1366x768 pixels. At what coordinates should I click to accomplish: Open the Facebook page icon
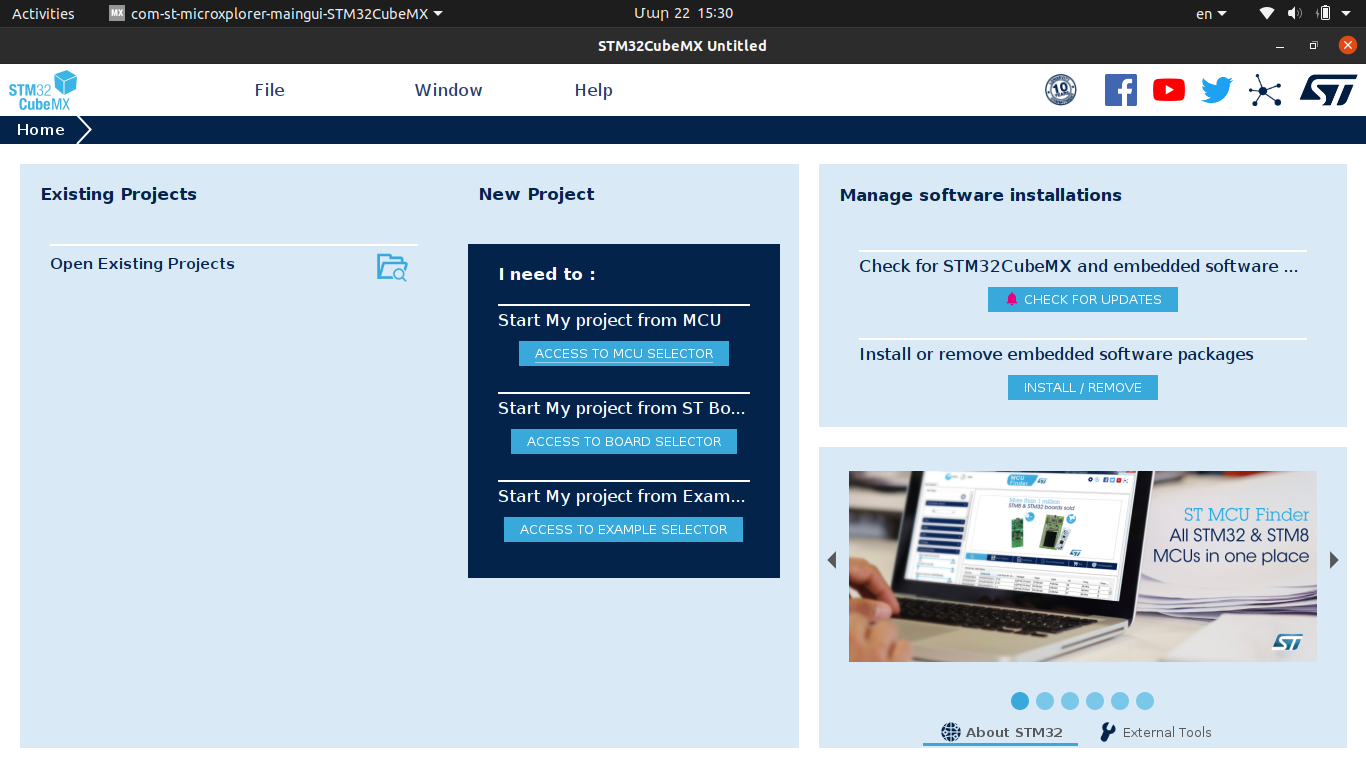[1121, 90]
